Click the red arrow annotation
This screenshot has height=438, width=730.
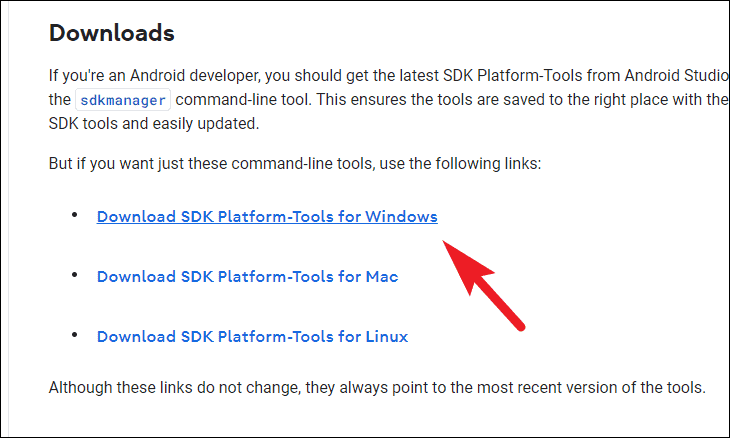pyautogui.click(x=482, y=285)
